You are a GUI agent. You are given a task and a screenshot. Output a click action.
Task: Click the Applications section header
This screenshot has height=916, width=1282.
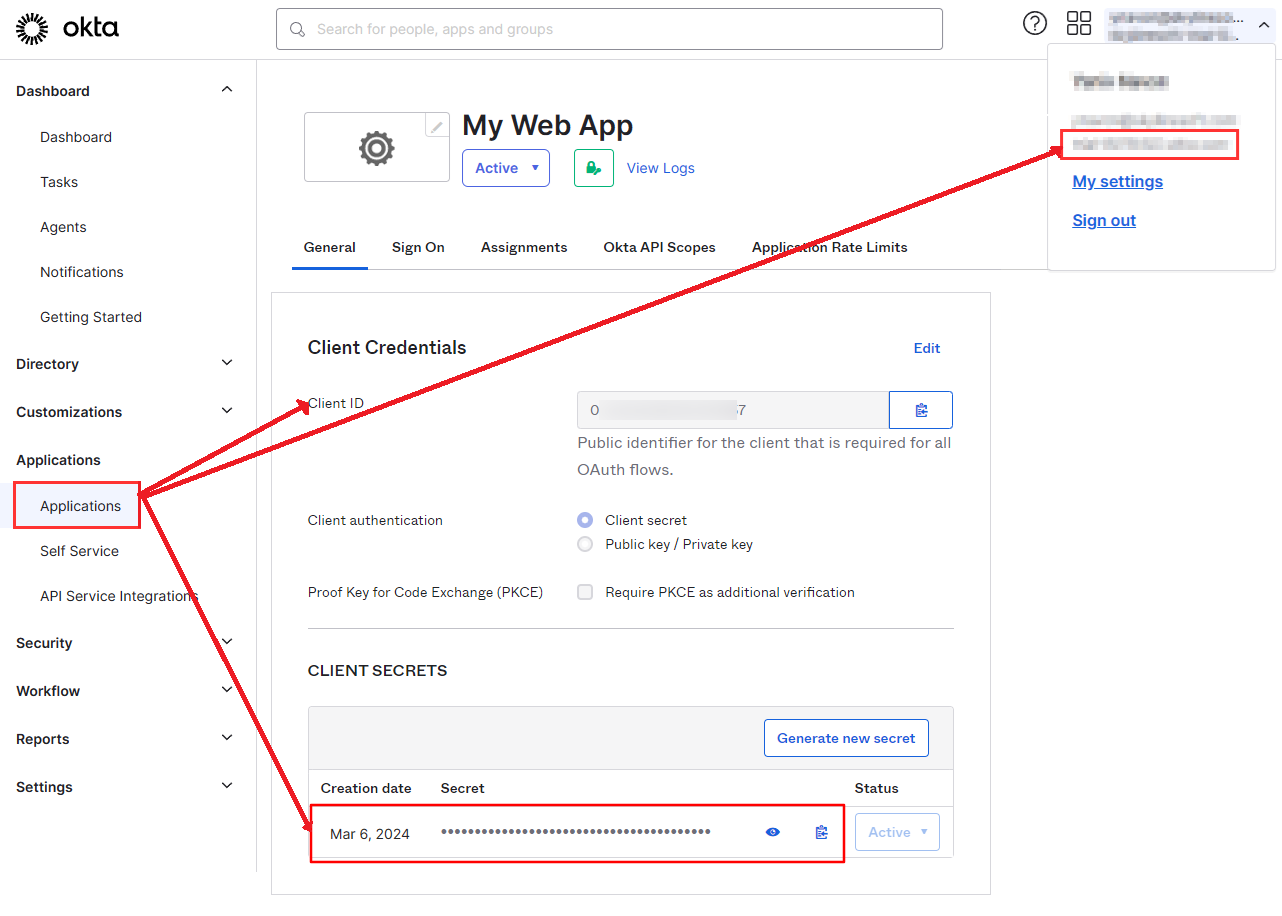point(58,460)
